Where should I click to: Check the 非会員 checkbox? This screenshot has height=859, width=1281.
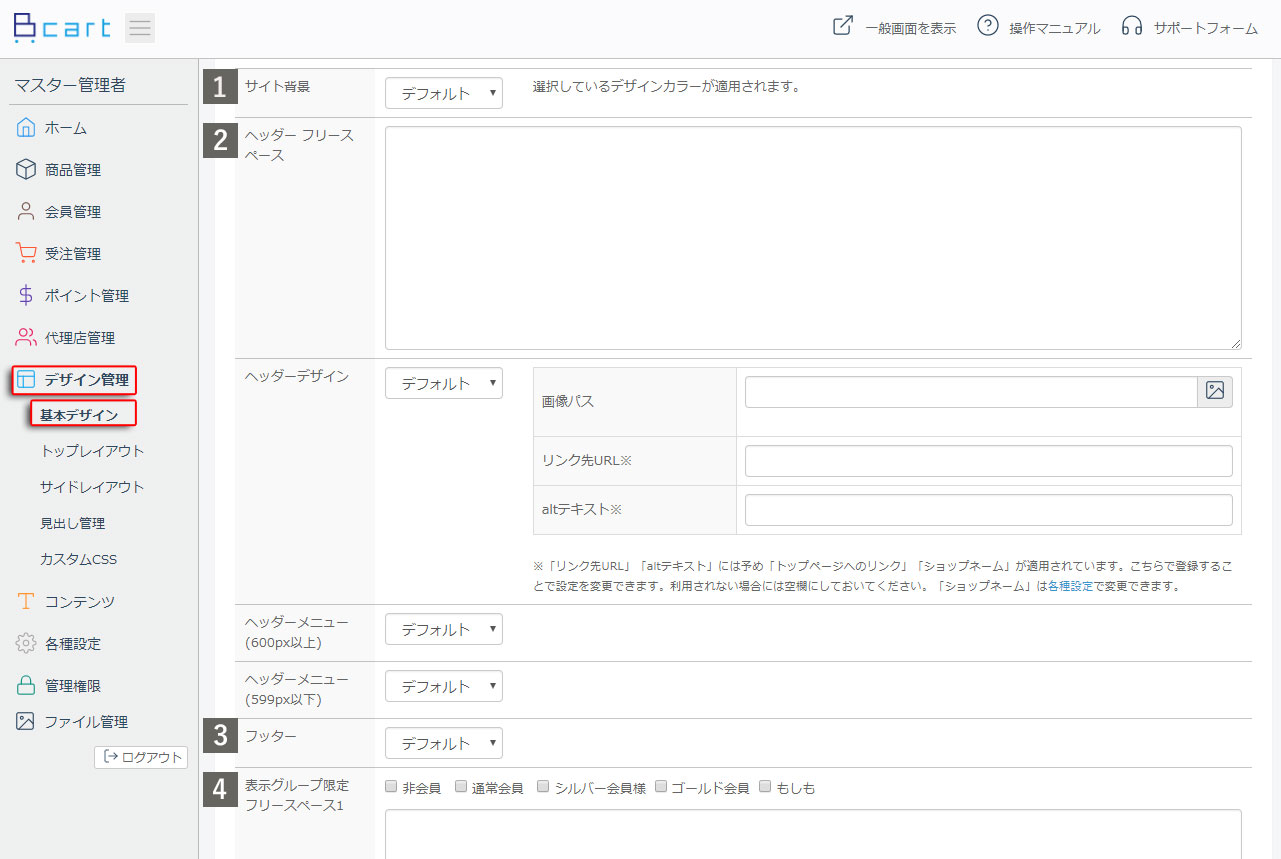391,787
